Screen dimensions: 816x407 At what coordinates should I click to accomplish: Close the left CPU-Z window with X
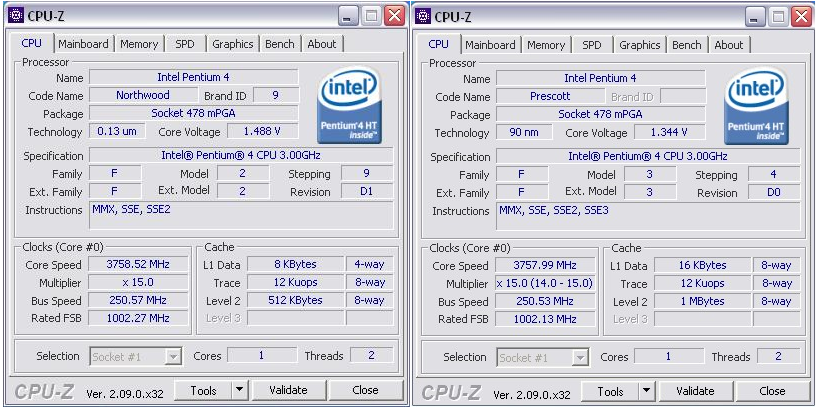coord(394,16)
